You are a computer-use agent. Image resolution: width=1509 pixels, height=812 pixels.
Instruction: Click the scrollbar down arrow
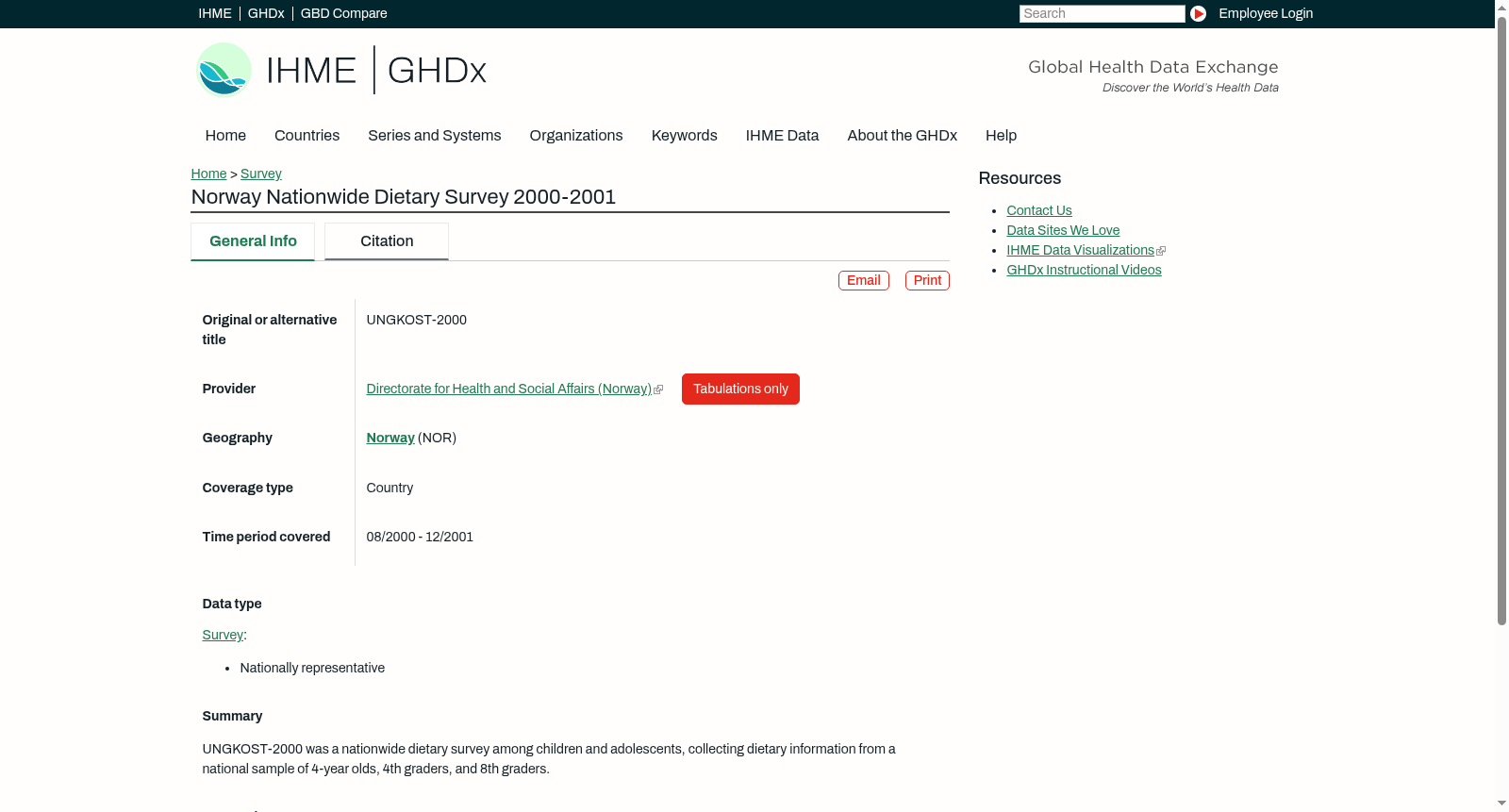pos(1501,804)
